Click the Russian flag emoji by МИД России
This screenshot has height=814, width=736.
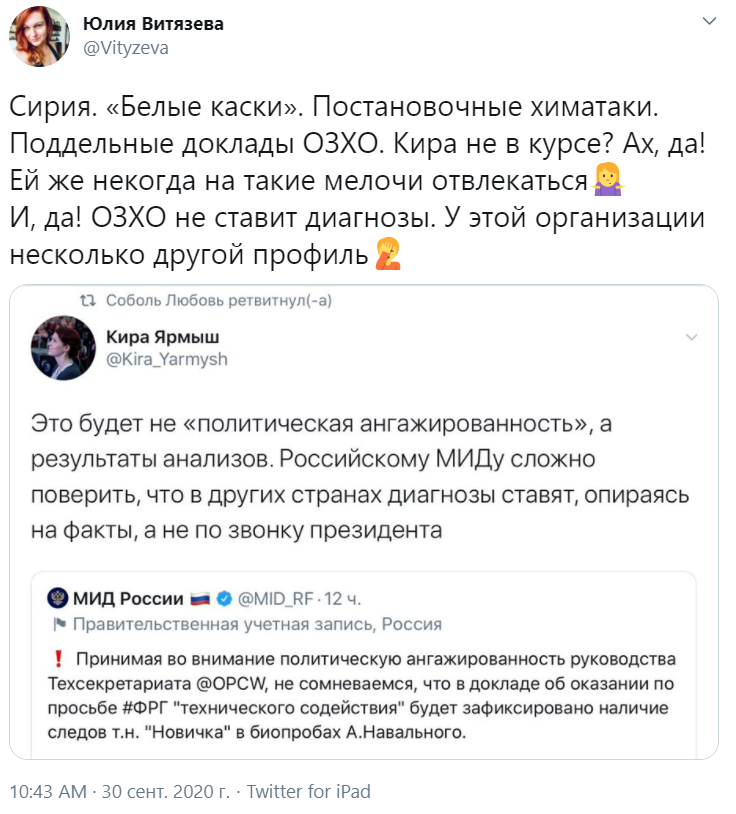[201, 599]
